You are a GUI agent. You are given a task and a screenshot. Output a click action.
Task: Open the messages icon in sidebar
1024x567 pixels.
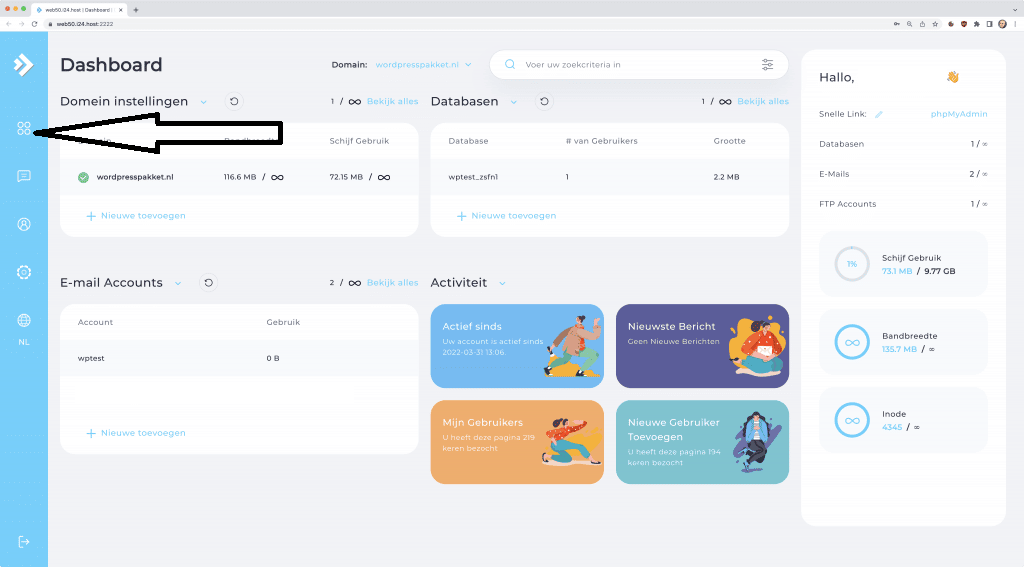(x=24, y=176)
